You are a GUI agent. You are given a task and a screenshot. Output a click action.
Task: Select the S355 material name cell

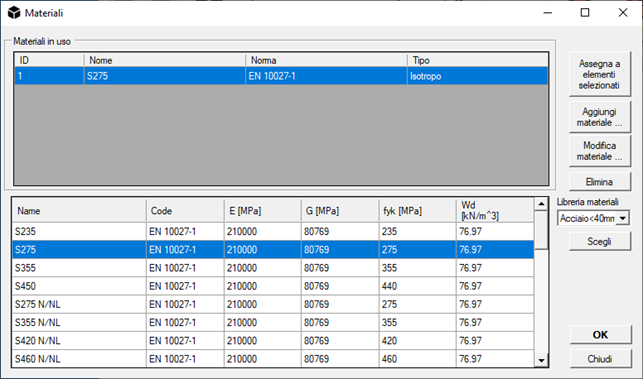(79, 268)
